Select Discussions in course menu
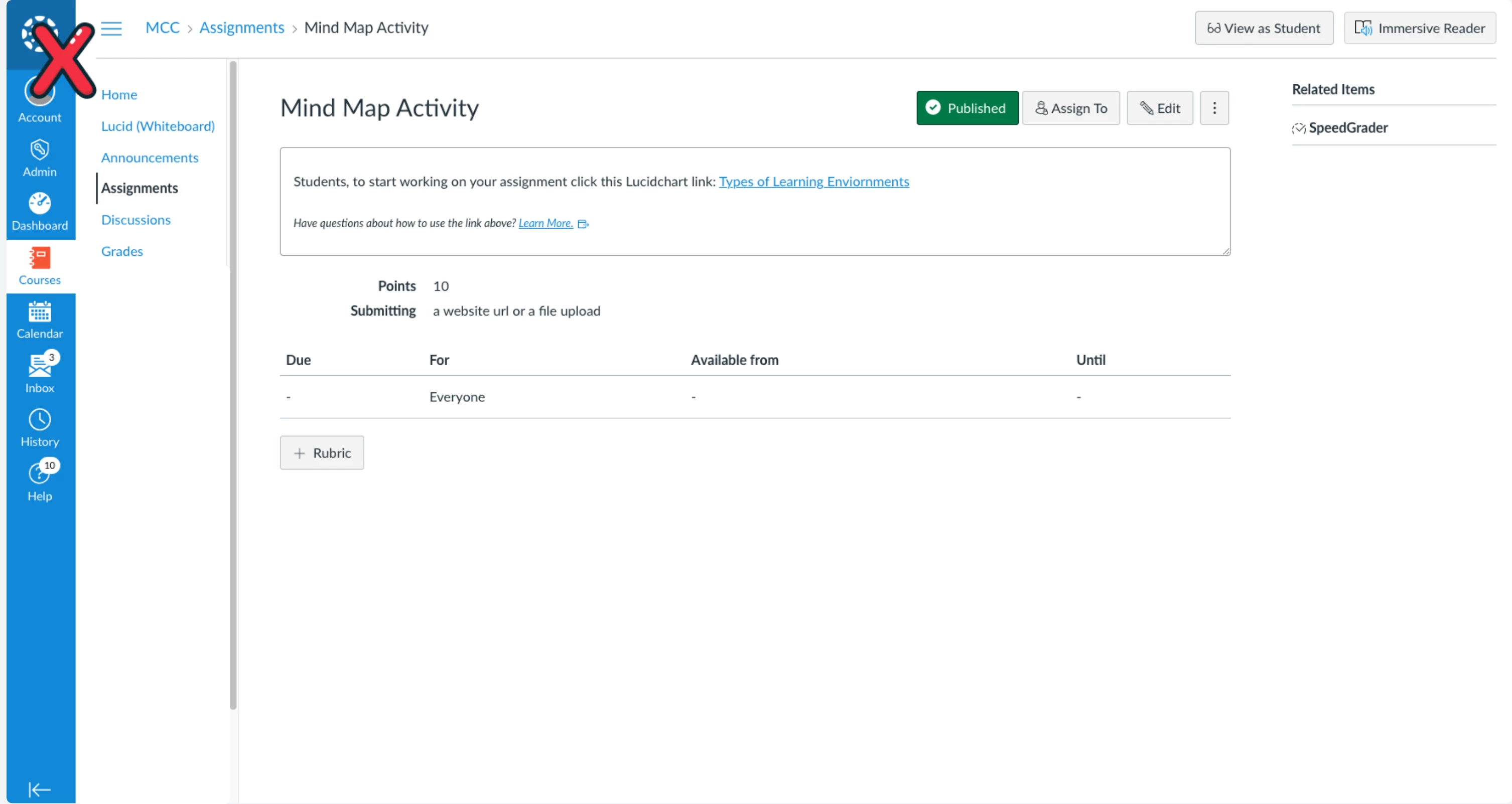Screen dimensions: 1512x804 (x=135, y=220)
